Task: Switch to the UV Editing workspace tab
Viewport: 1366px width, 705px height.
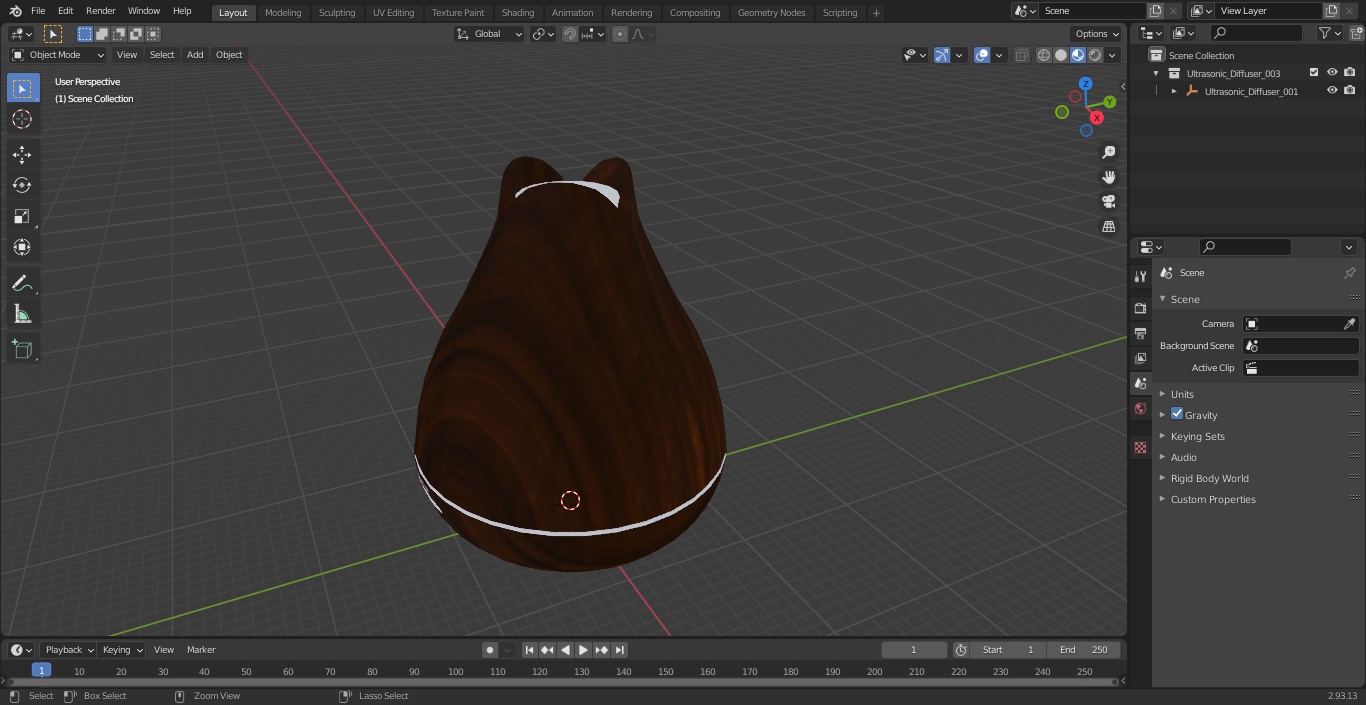Action: (393, 12)
